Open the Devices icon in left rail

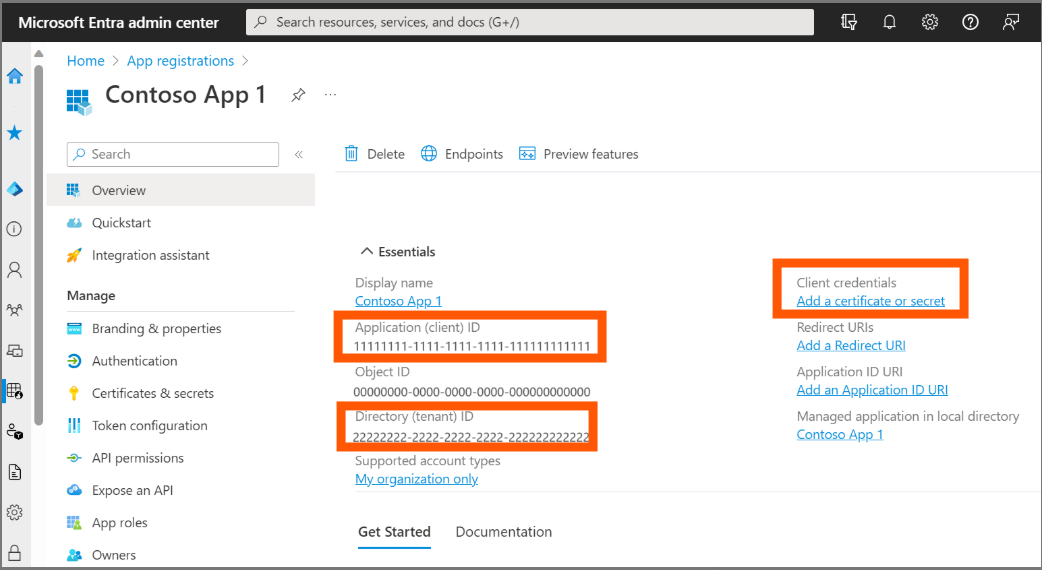(14, 350)
